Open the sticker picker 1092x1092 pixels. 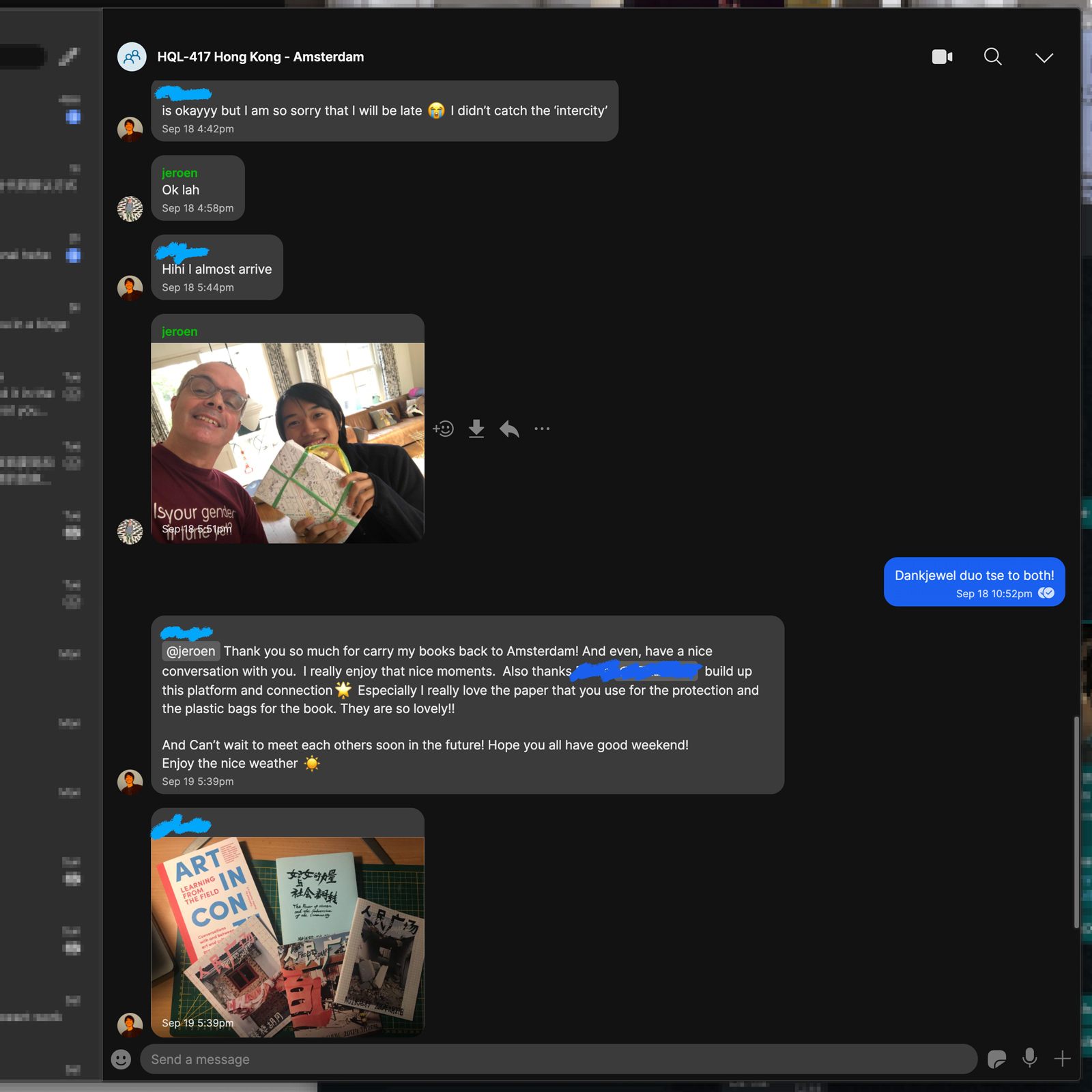point(996,1059)
